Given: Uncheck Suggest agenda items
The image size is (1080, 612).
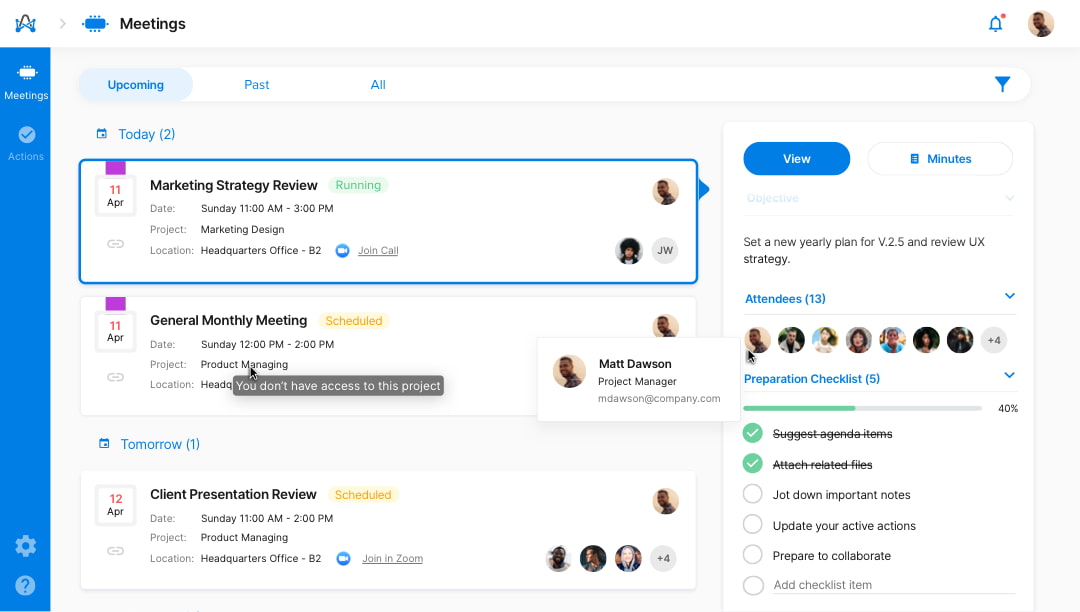Looking at the screenshot, I should 753,433.
